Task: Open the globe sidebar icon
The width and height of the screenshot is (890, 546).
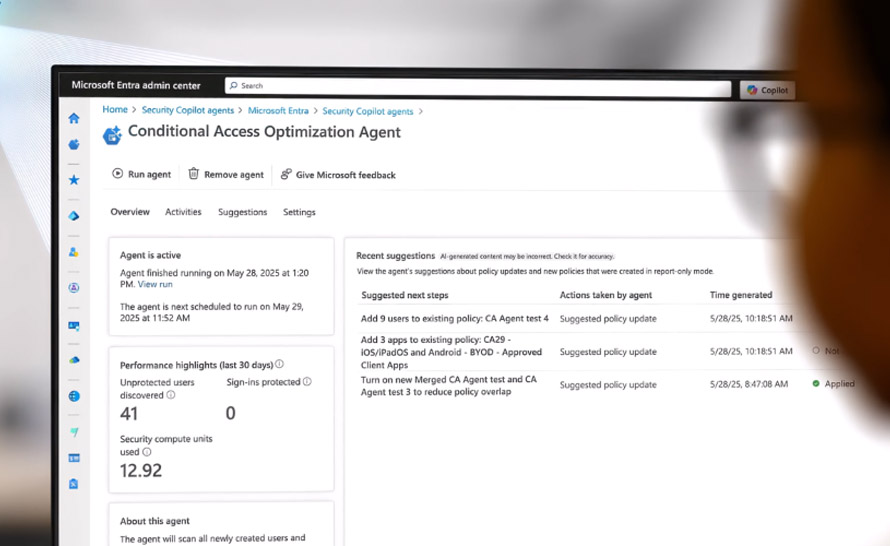Action: click(x=74, y=396)
